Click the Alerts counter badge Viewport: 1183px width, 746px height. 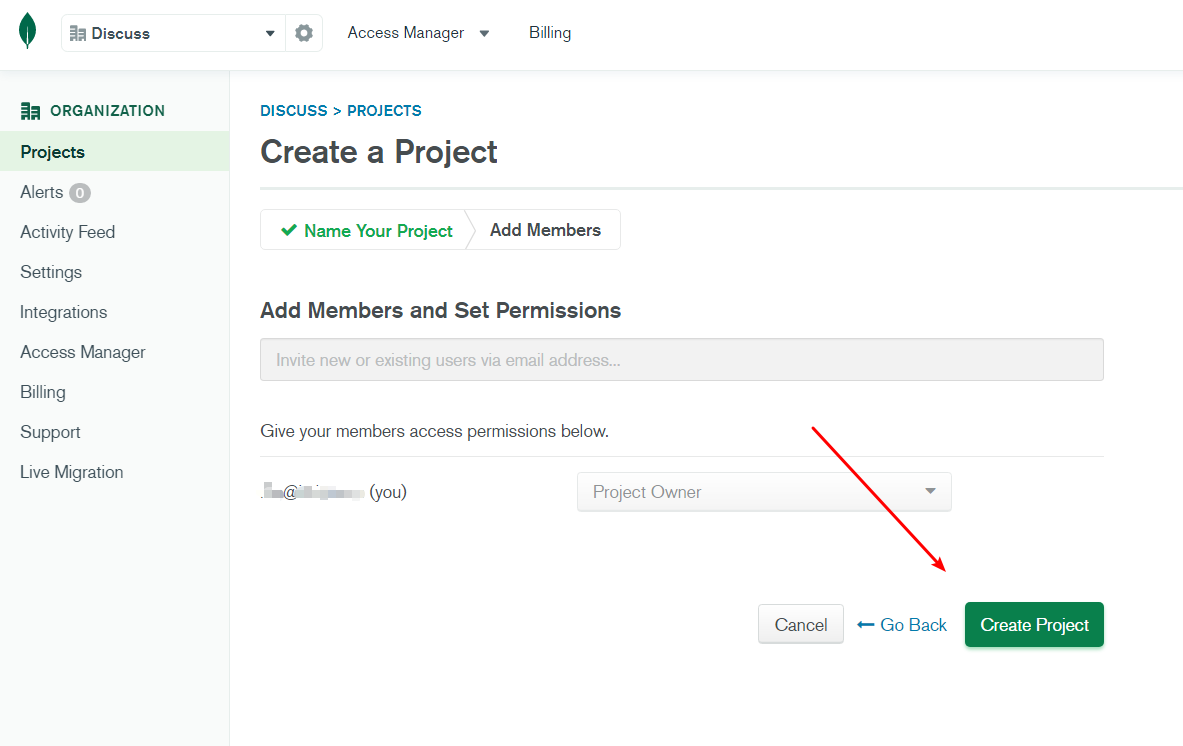click(x=78, y=192)
